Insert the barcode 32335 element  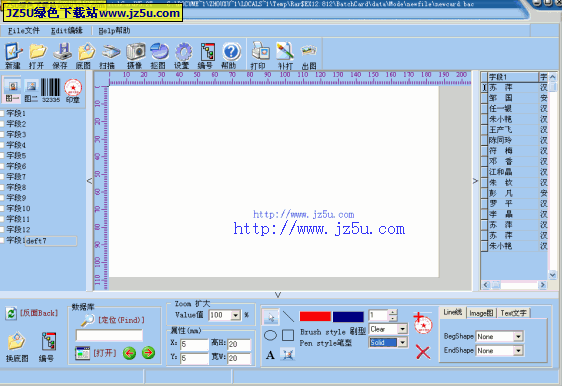[51, 90]
